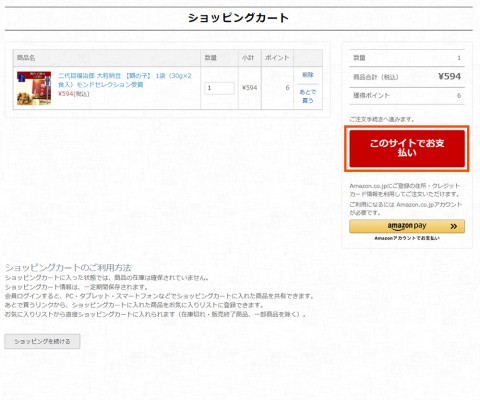
Task: Click the ショッピングを続ける button
Action: (x=42, y=341)
